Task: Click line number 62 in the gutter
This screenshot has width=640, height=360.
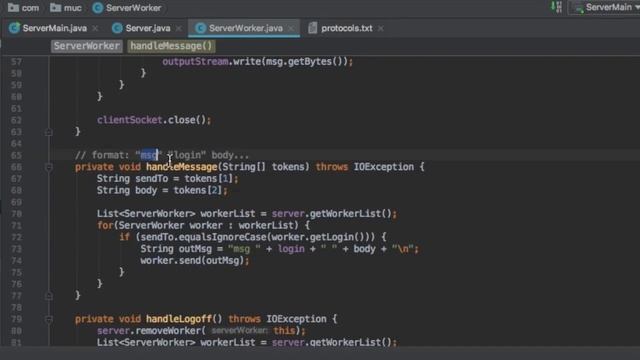Action: (16, 120)
